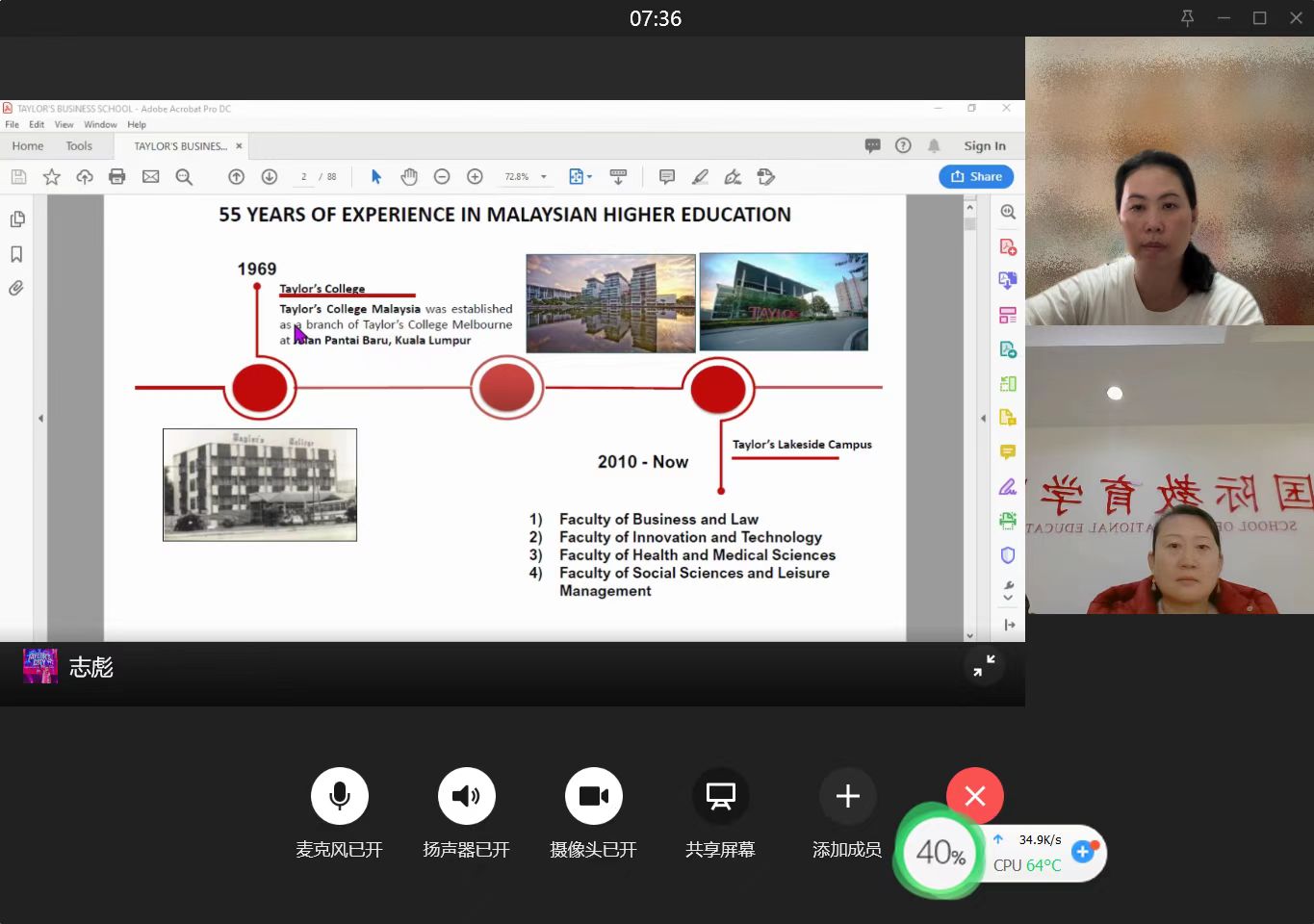Bookmark the file with the star icon
The width and height of the screenshot is (1314, 924).
tap(52, 177)
